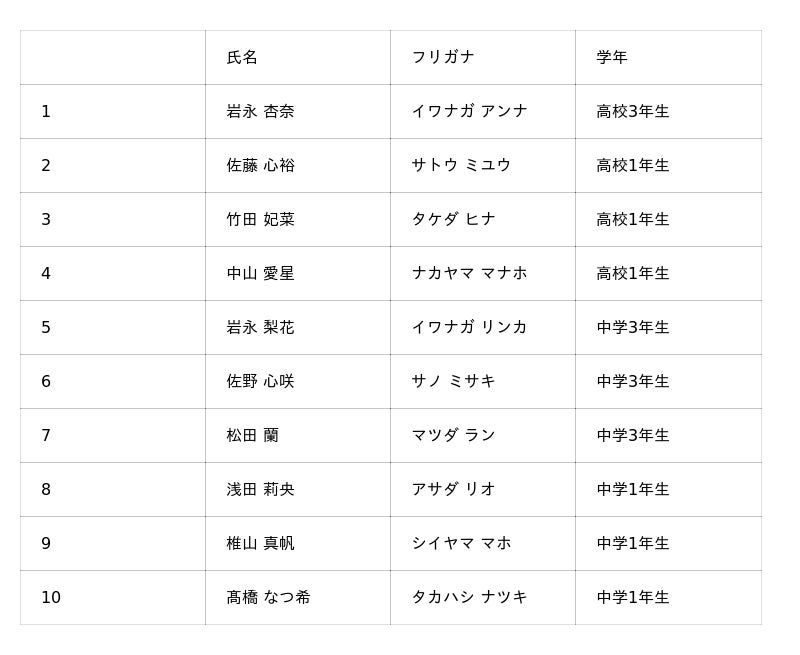Viewport: 800px width, 655px height.
Task: Click the furigana cell サトウ ミユウ
Action: (461, 166)
